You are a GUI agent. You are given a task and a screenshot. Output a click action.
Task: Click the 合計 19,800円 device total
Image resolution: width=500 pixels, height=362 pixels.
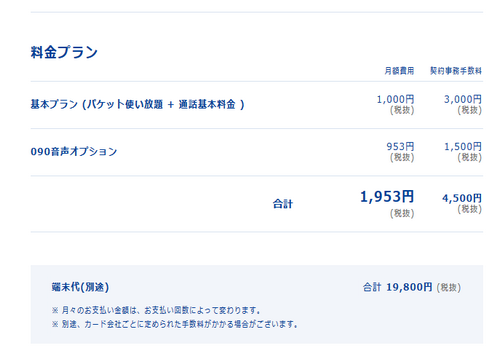click(x=397, y=287)
